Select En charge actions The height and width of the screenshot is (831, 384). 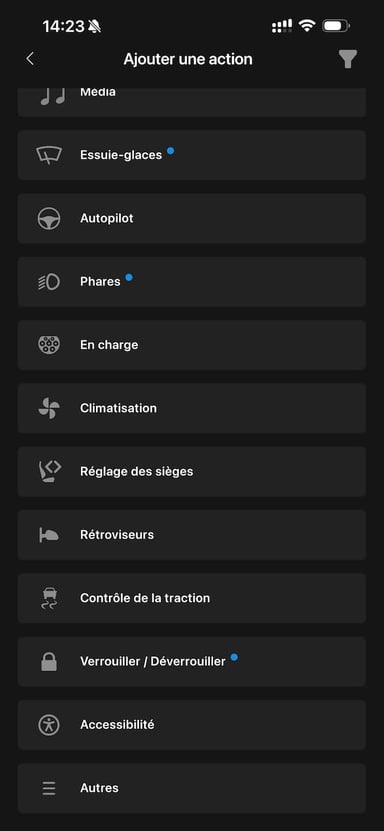(192, 345)
